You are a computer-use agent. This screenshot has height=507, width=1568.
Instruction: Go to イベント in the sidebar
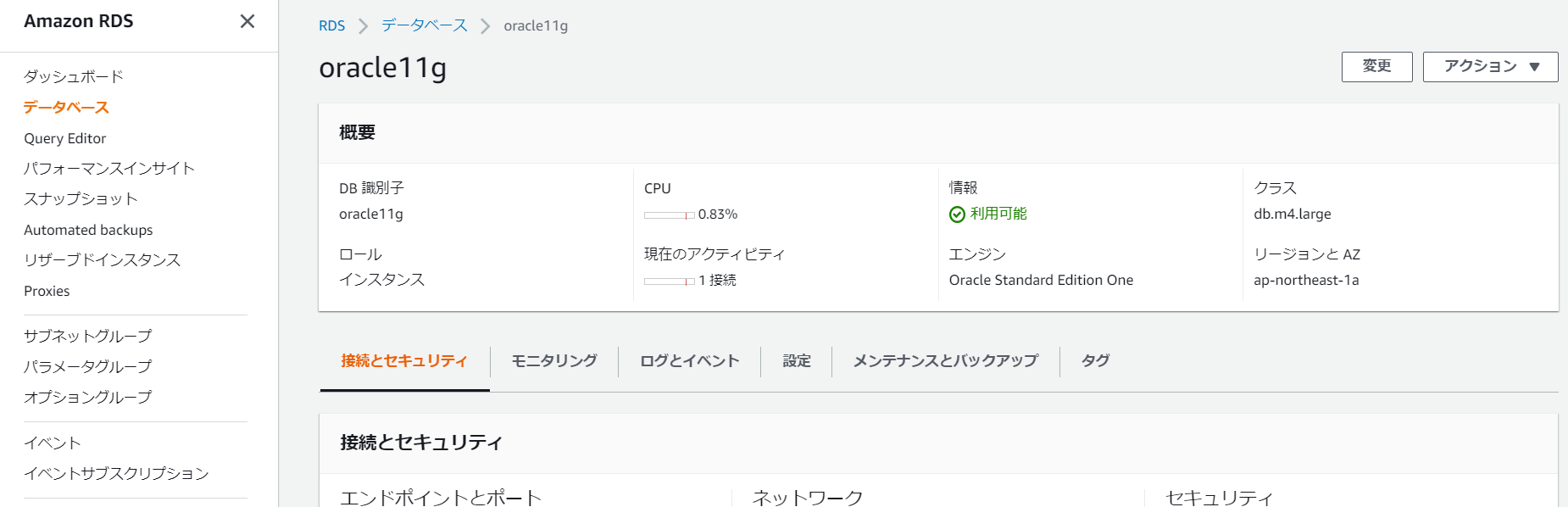(53, 443)
